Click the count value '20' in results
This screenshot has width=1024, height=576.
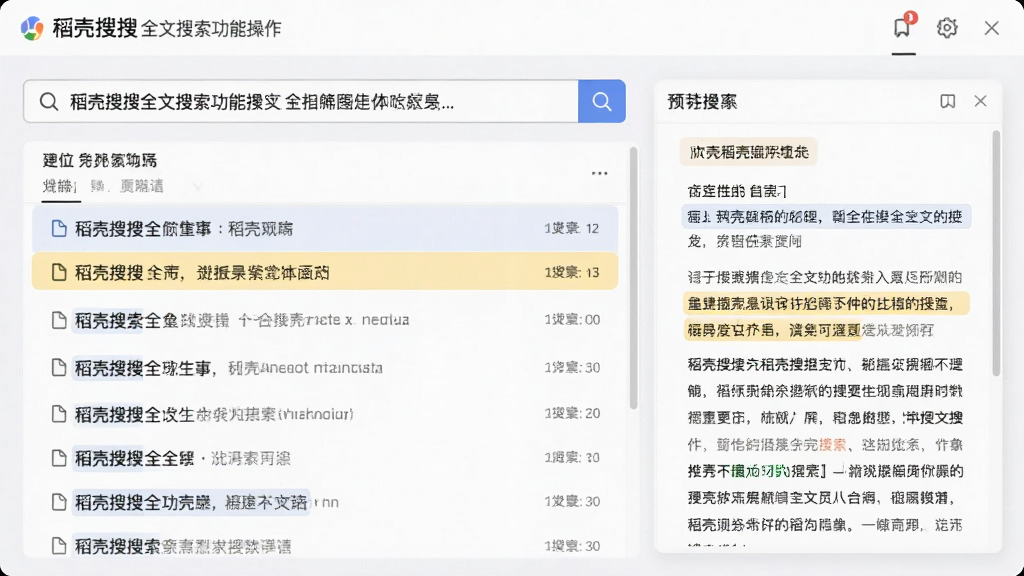592,413
